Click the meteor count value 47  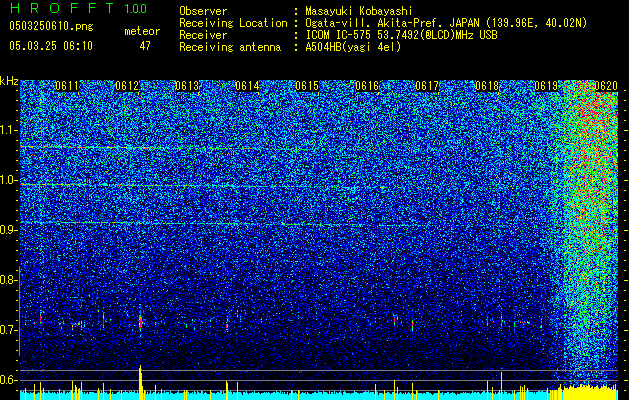(x=145, y=46)
